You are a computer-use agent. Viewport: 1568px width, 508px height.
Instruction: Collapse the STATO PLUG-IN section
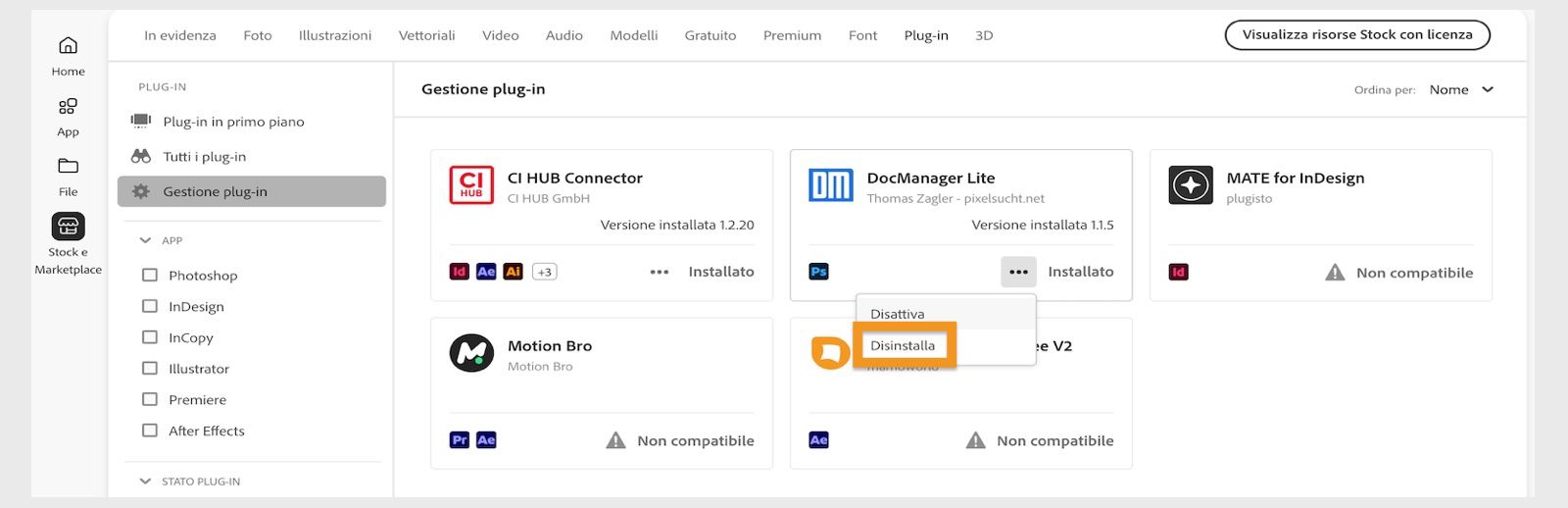pyautogui.click(x=145, y=482)
